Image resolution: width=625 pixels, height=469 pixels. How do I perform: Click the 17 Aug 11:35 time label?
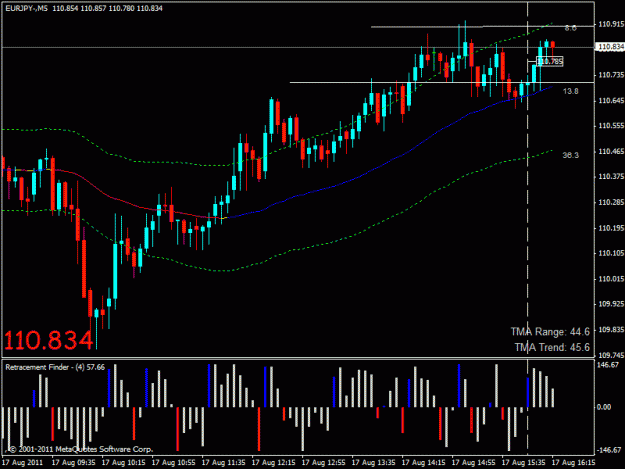click(x=224, y=462)
